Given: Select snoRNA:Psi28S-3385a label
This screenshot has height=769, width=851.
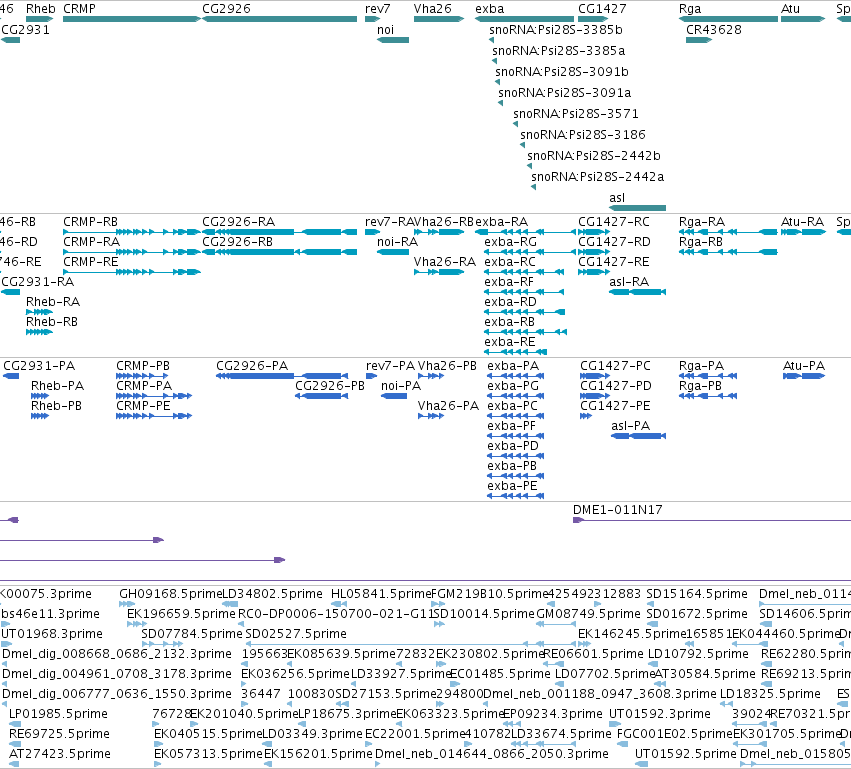Looking at the screenshot, I should pyautogui.click(x=558, y=51).
